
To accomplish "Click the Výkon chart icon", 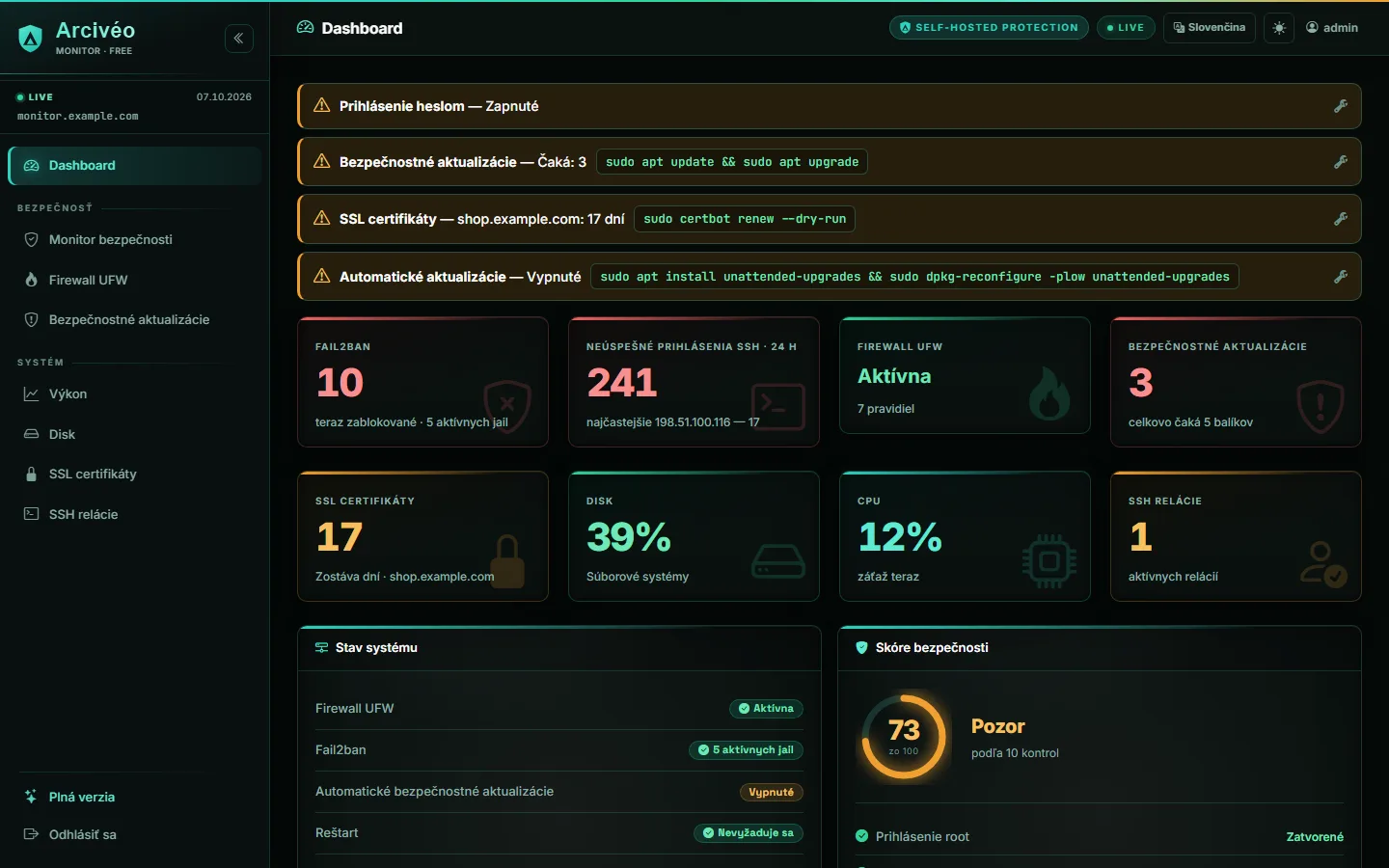I will point(31,393).
